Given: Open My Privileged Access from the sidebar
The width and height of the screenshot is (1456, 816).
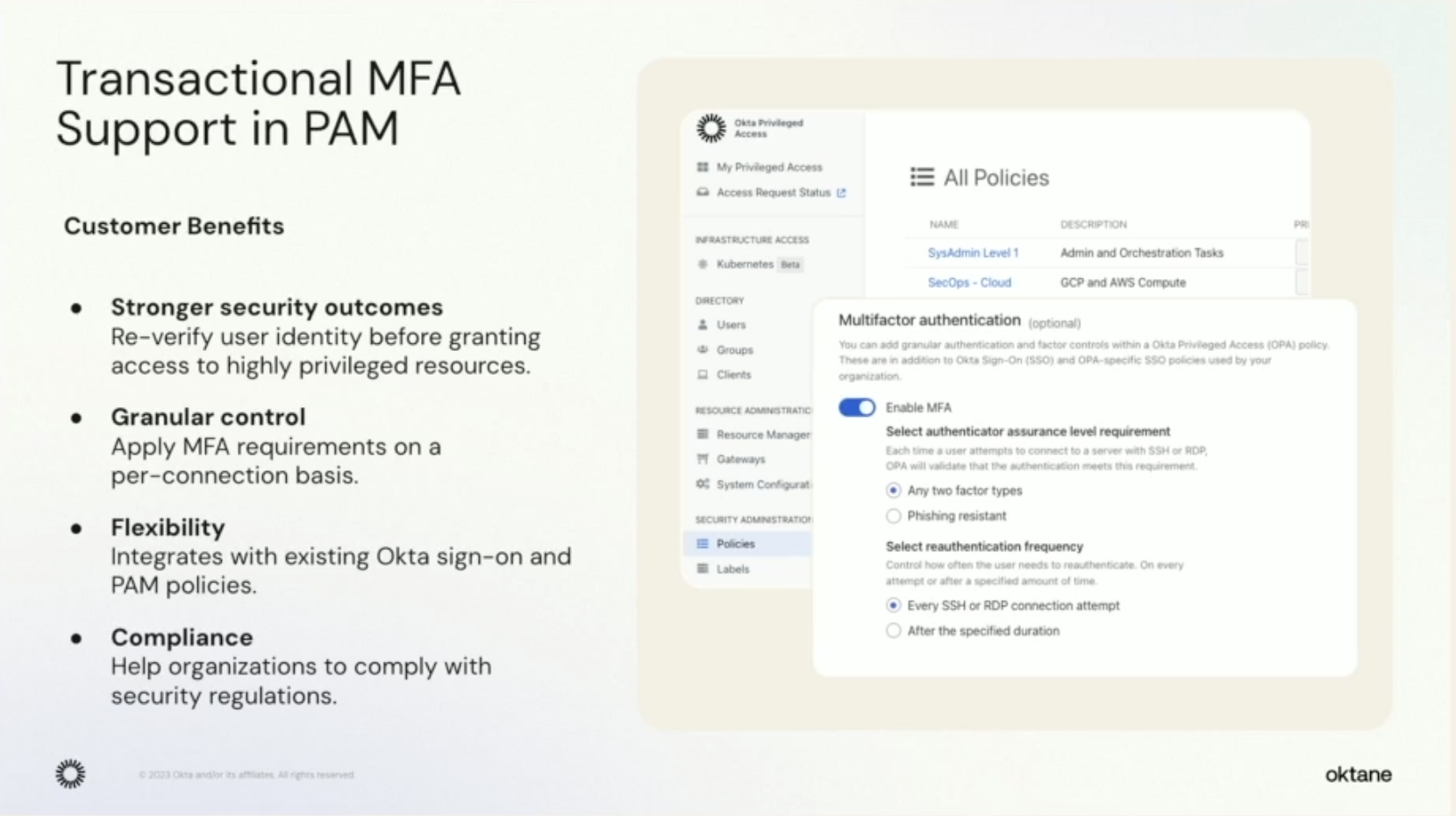Looking at the screenshot, I should point(767,167).
